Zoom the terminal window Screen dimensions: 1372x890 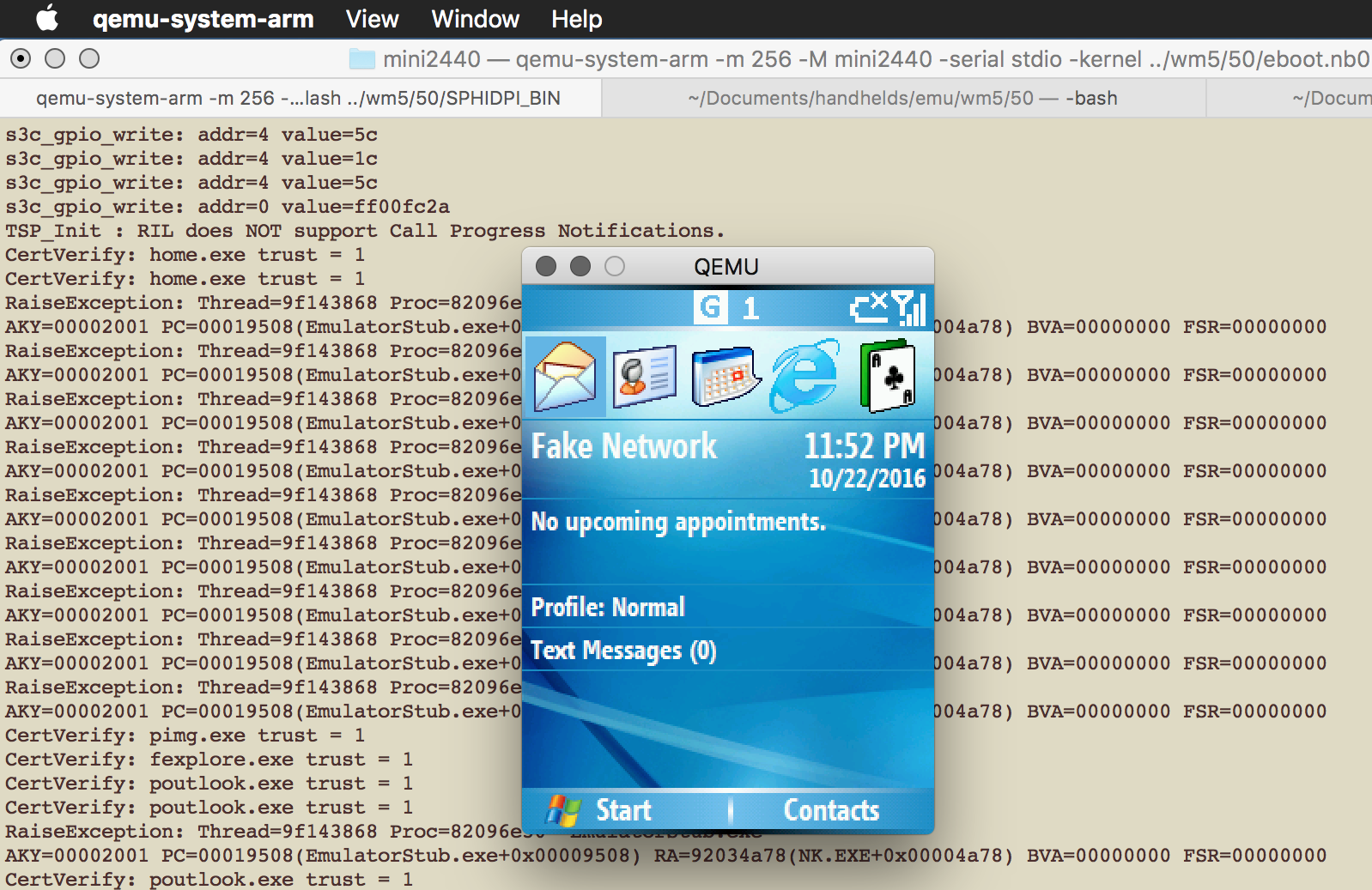89,58
